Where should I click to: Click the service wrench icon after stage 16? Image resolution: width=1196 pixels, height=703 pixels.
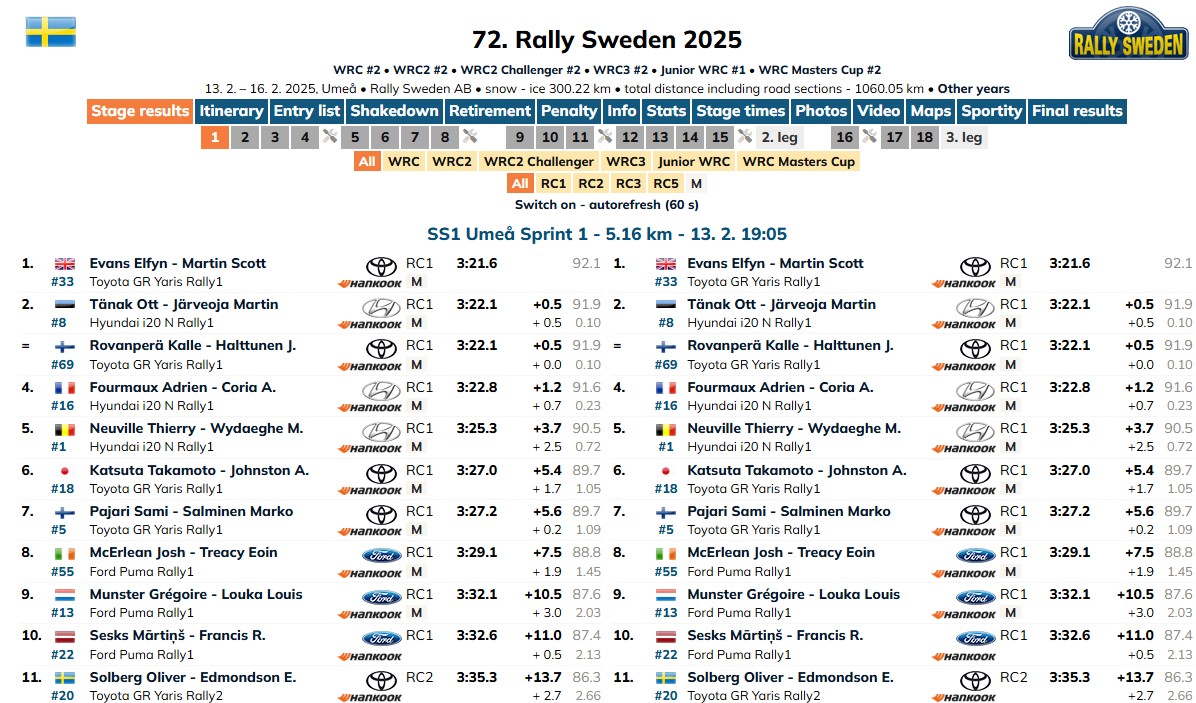(869, 137)
